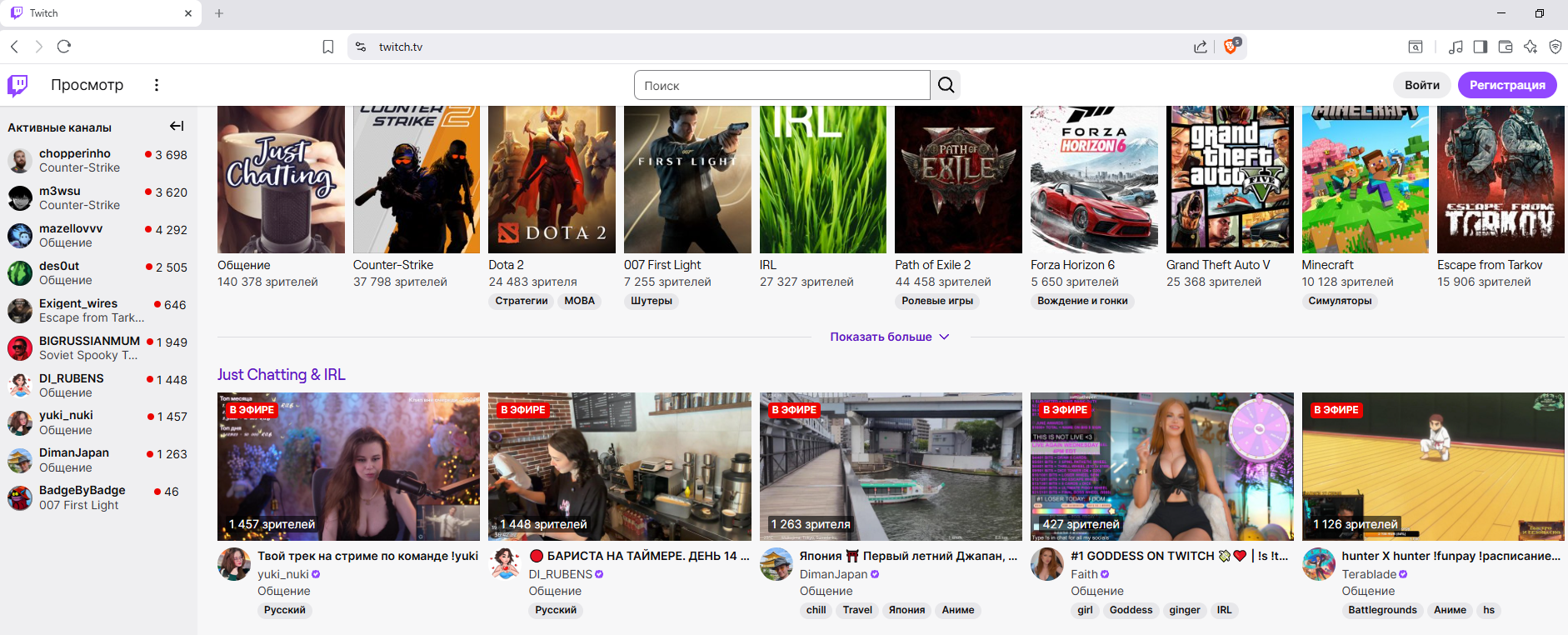Screen dimensions: 1568x635
Task: Open Forza Horizon 6 cover art
Action: (1094, 179)
